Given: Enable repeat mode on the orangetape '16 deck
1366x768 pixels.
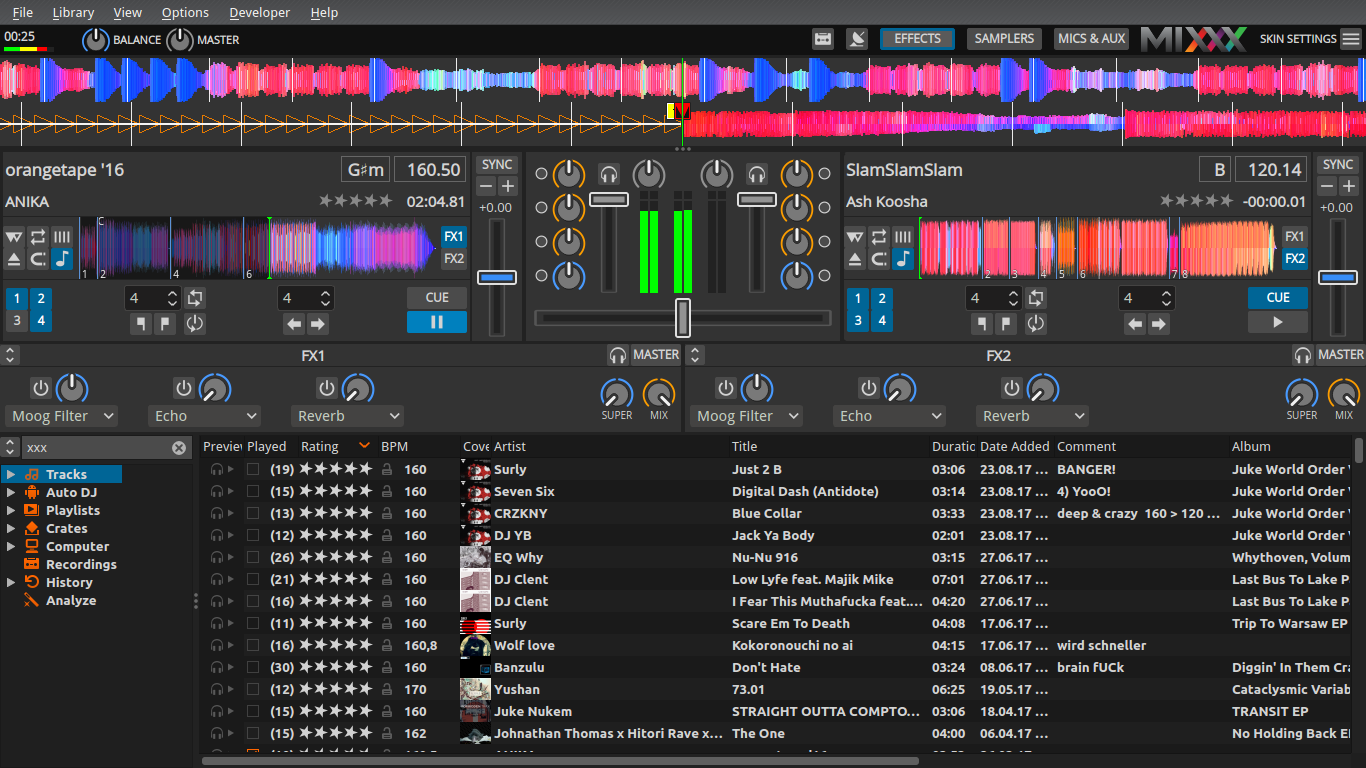Looking at the screenshot, I should click(38, 237).
